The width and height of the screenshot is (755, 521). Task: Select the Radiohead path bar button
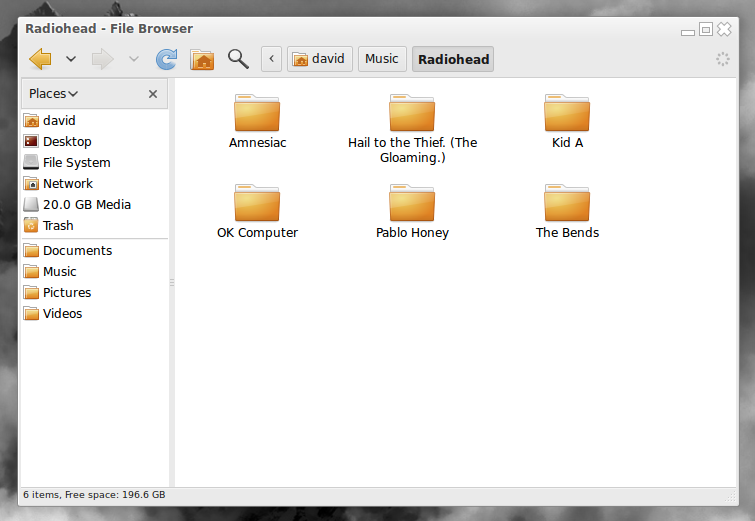coord(453,59)
